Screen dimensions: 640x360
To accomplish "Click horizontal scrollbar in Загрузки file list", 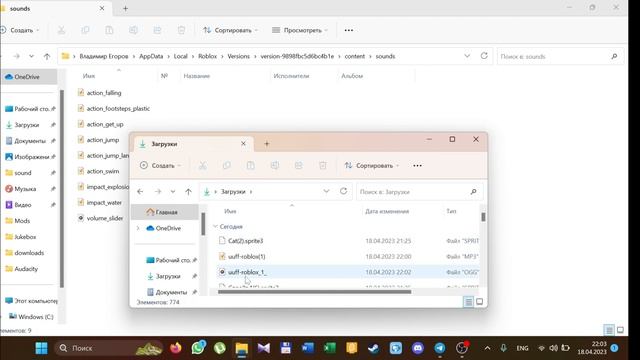I will pos(314,291).
